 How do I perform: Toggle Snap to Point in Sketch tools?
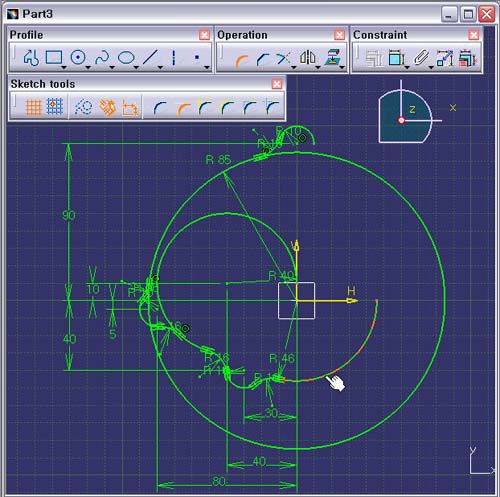[x=55, y=107]
